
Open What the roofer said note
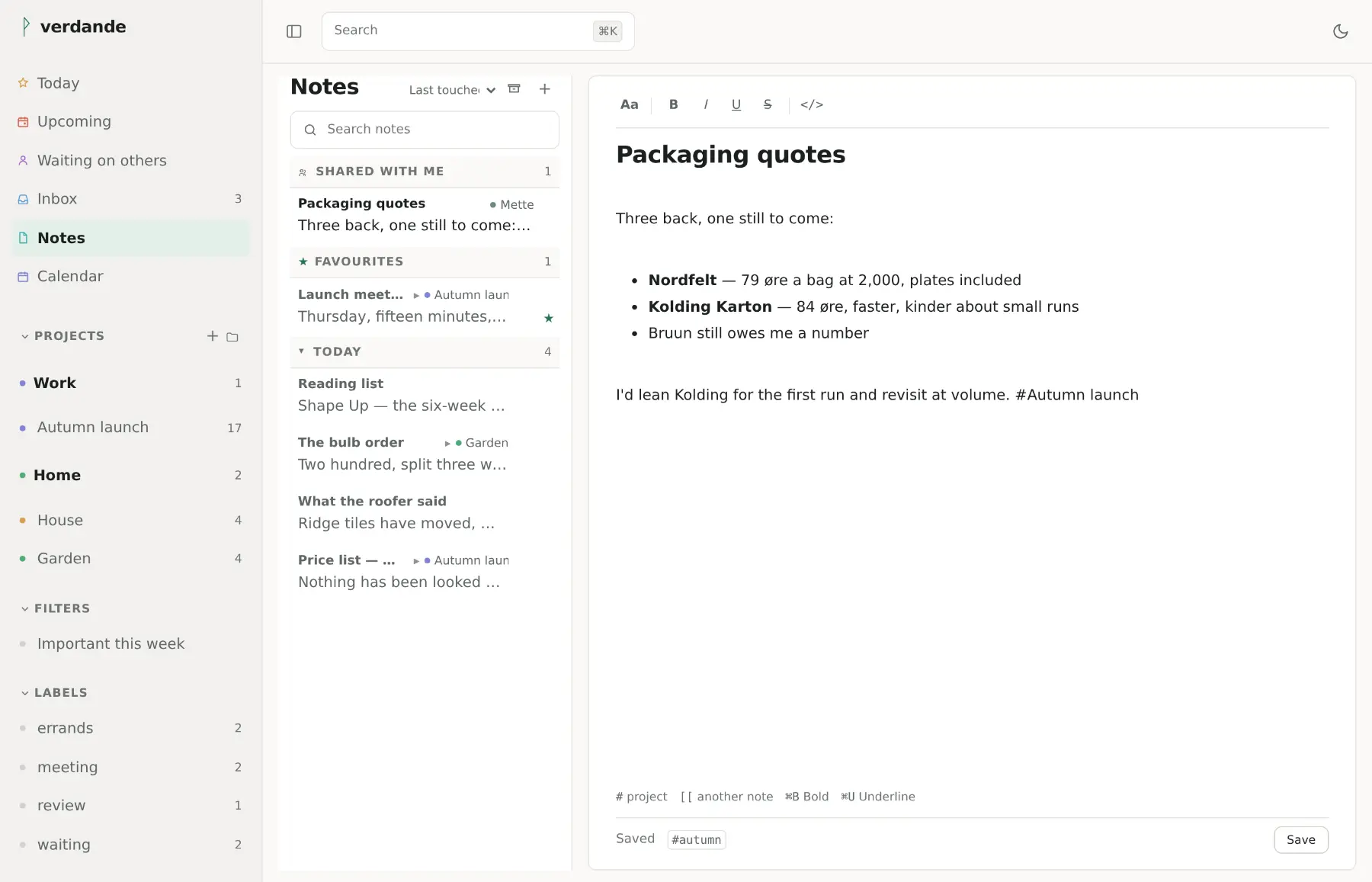click(425, 512)
